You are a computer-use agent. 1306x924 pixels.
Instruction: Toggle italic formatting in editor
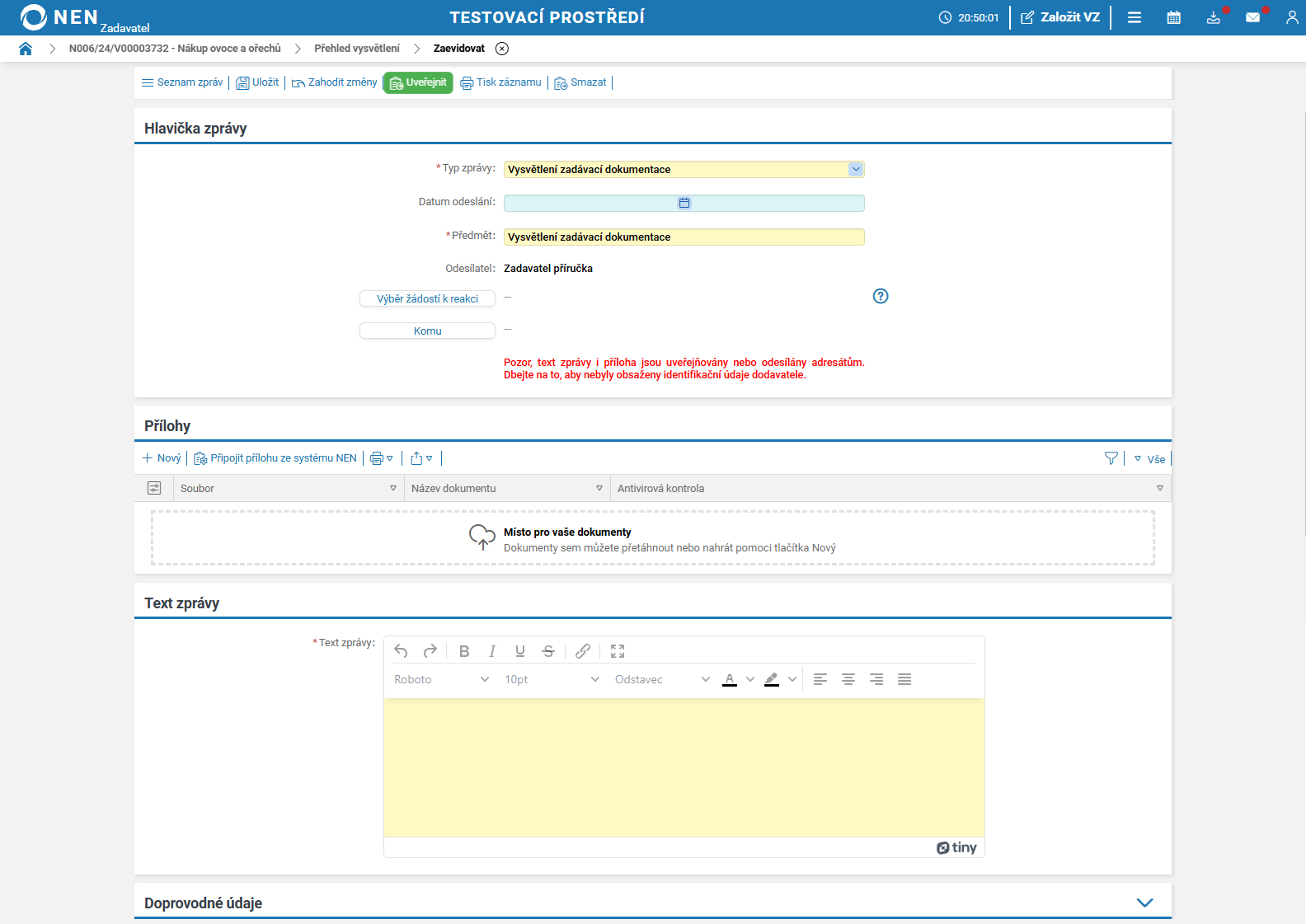492,651
